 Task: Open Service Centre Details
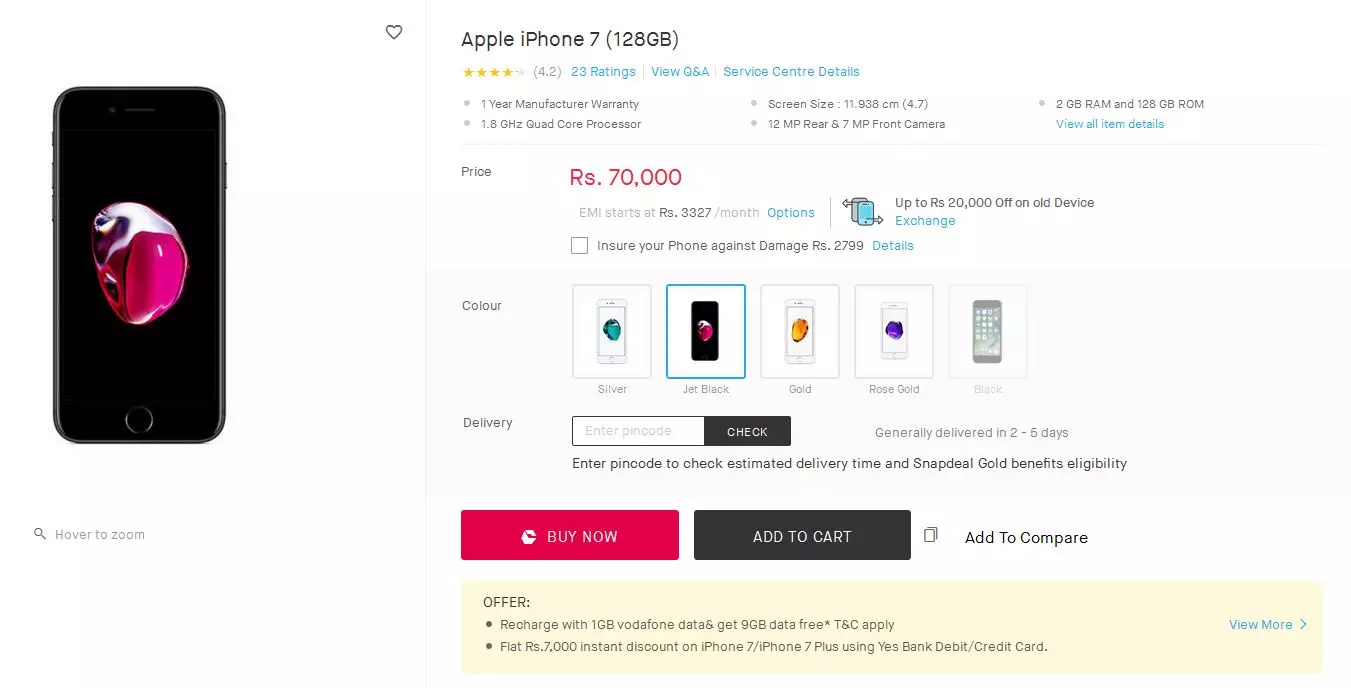coord(791,72)
